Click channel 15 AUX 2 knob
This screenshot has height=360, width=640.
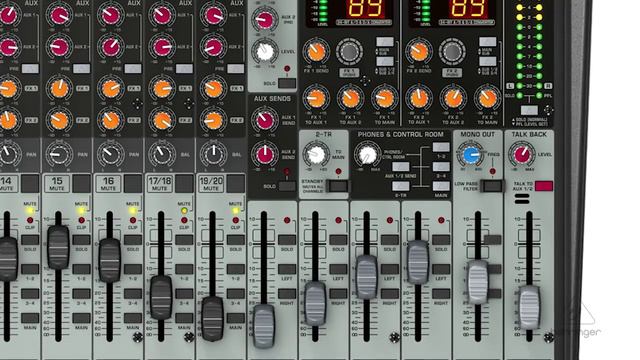click(59, 47)
